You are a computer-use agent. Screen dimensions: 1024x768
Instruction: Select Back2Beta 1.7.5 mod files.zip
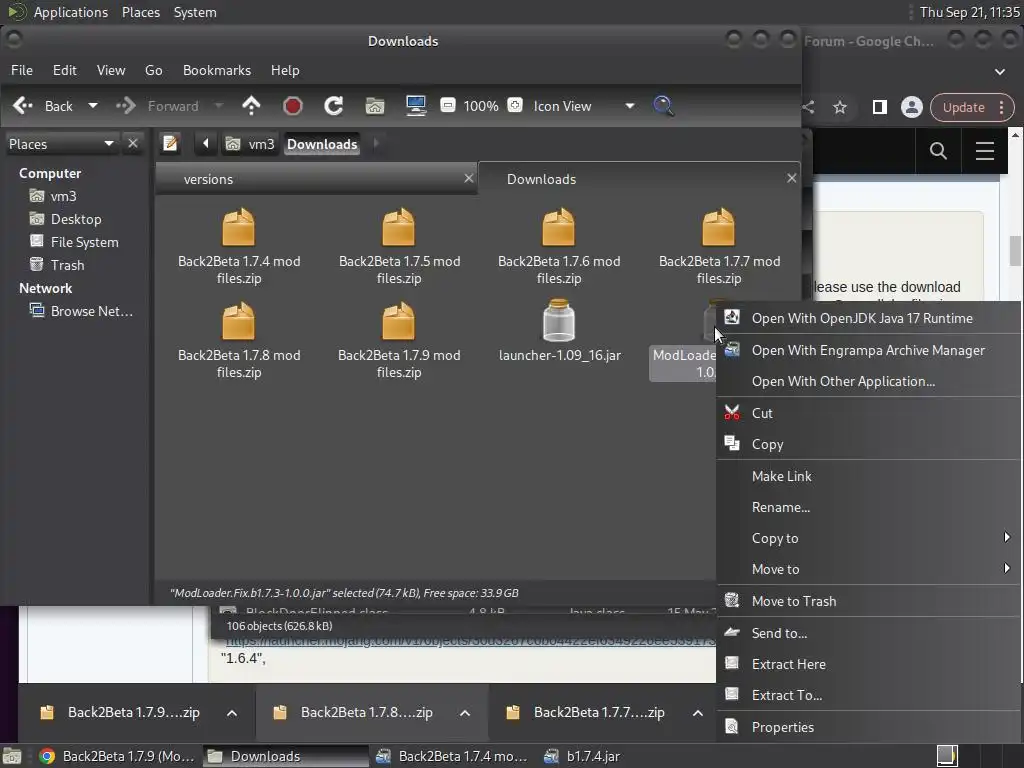(399, 246)
